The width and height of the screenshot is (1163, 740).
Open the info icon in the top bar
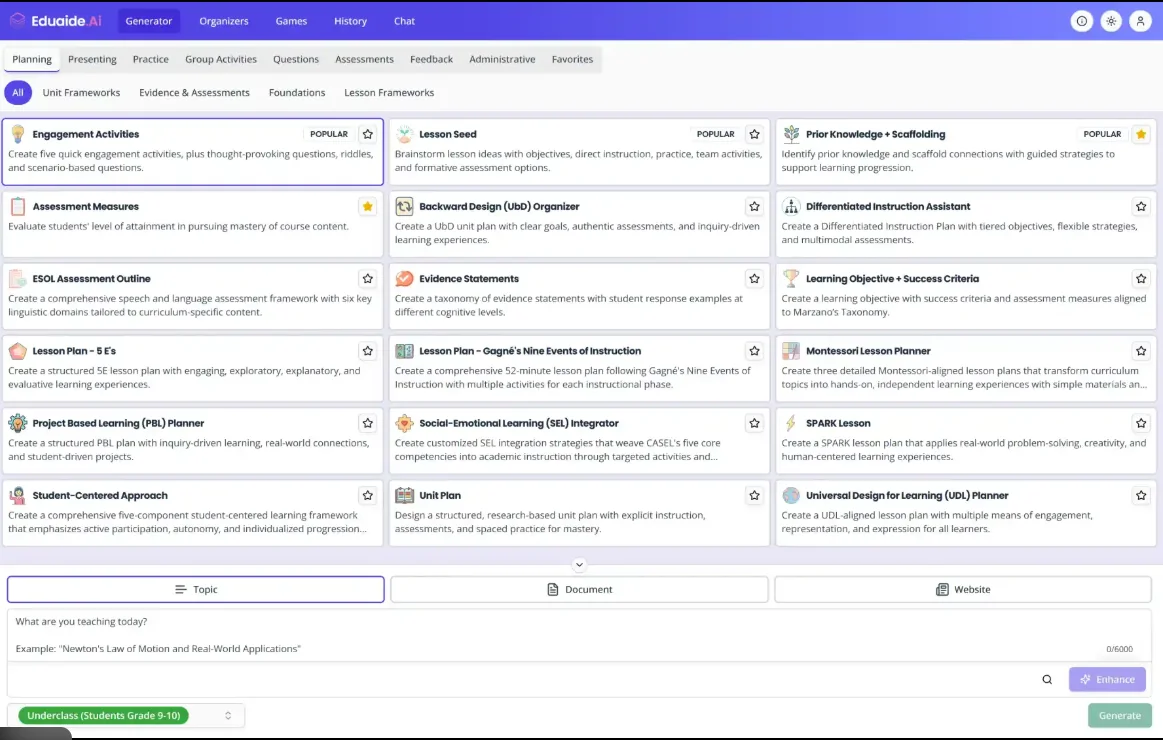click(1081, 20)
